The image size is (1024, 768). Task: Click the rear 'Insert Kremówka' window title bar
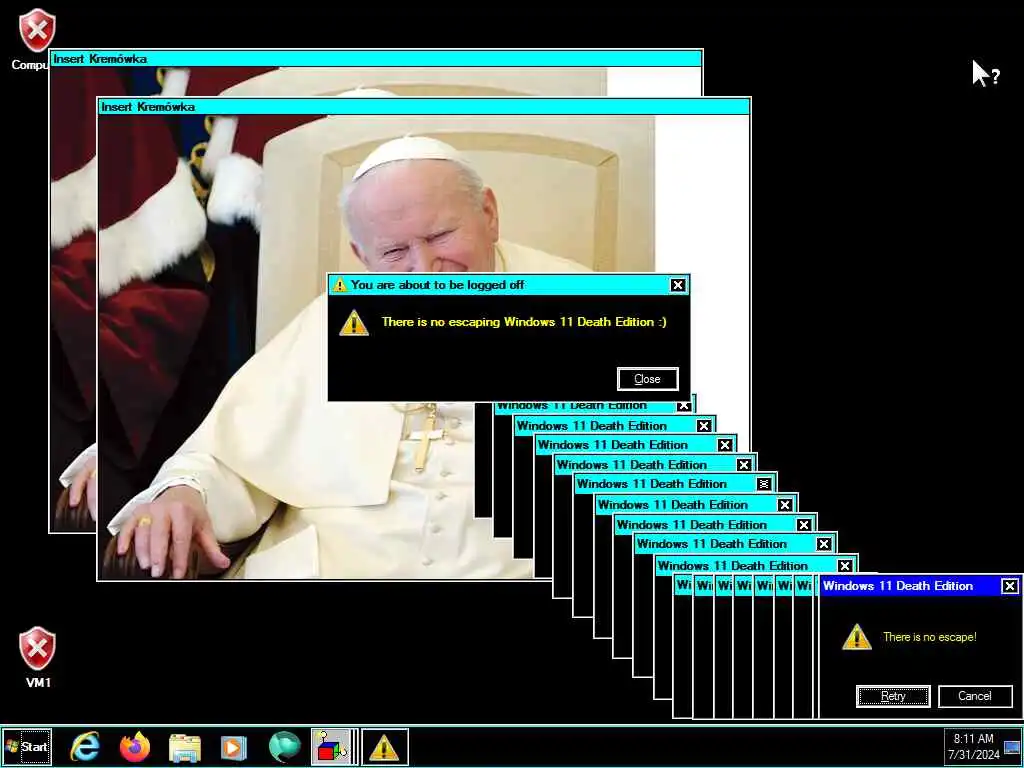(x=376, y=59)
